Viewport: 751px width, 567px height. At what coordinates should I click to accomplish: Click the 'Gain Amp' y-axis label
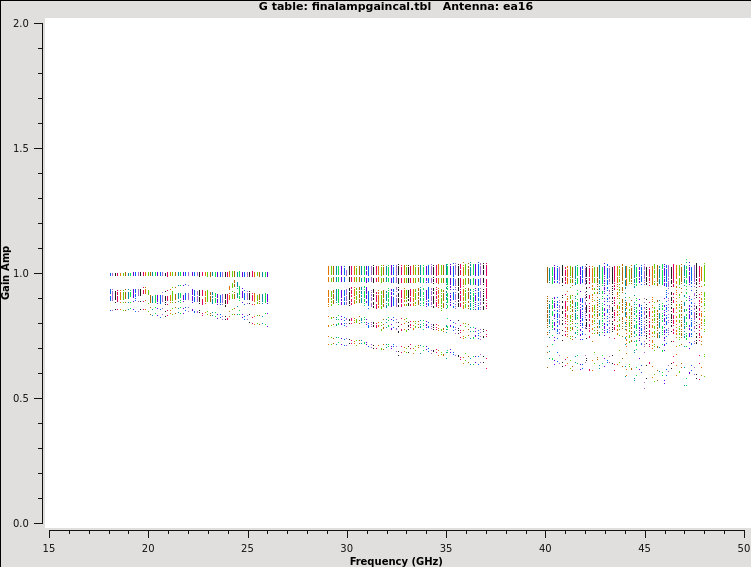tap(7, 272)
